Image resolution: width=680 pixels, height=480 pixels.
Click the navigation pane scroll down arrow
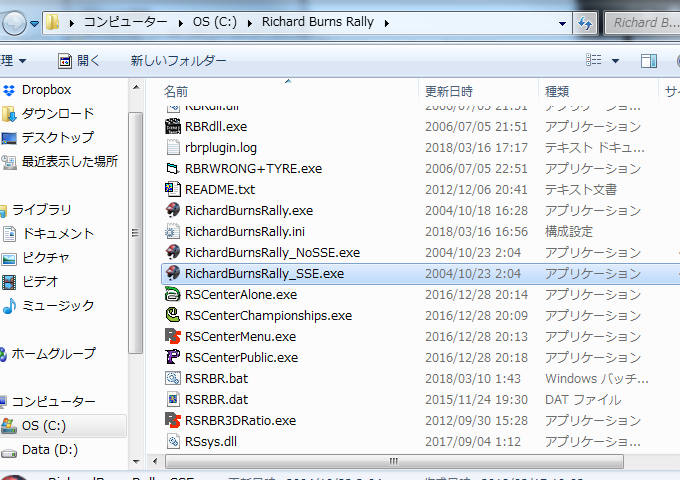coord(136,462)
